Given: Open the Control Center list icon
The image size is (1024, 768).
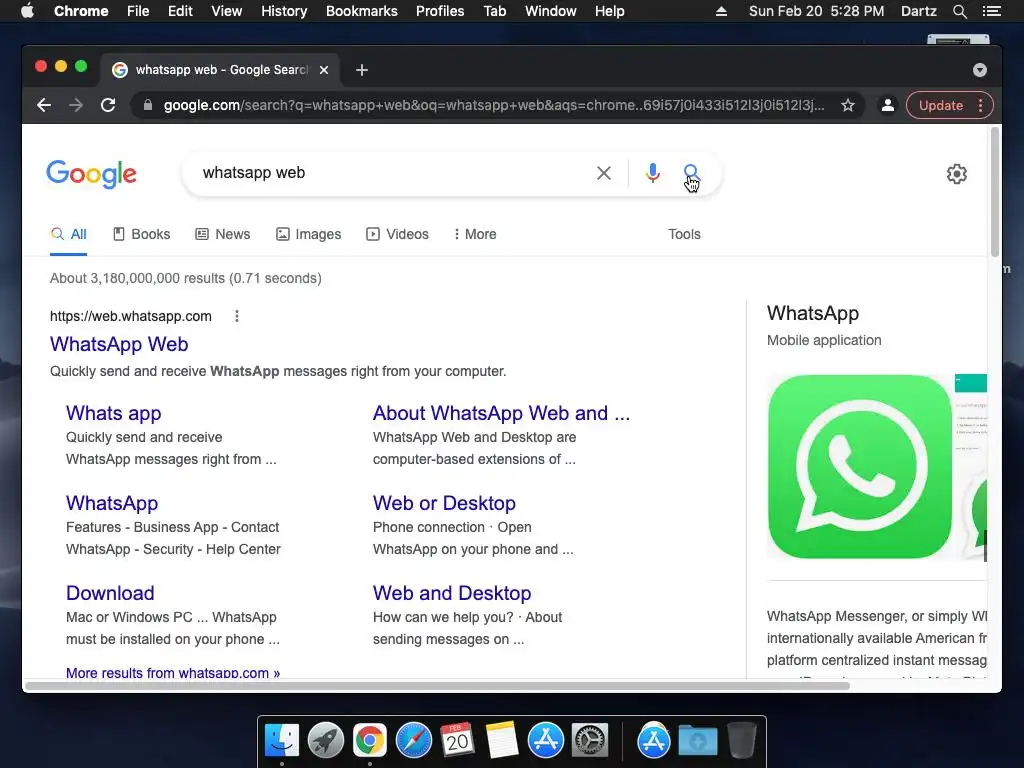Looking at the screenshot, I should tap(992, 11).
